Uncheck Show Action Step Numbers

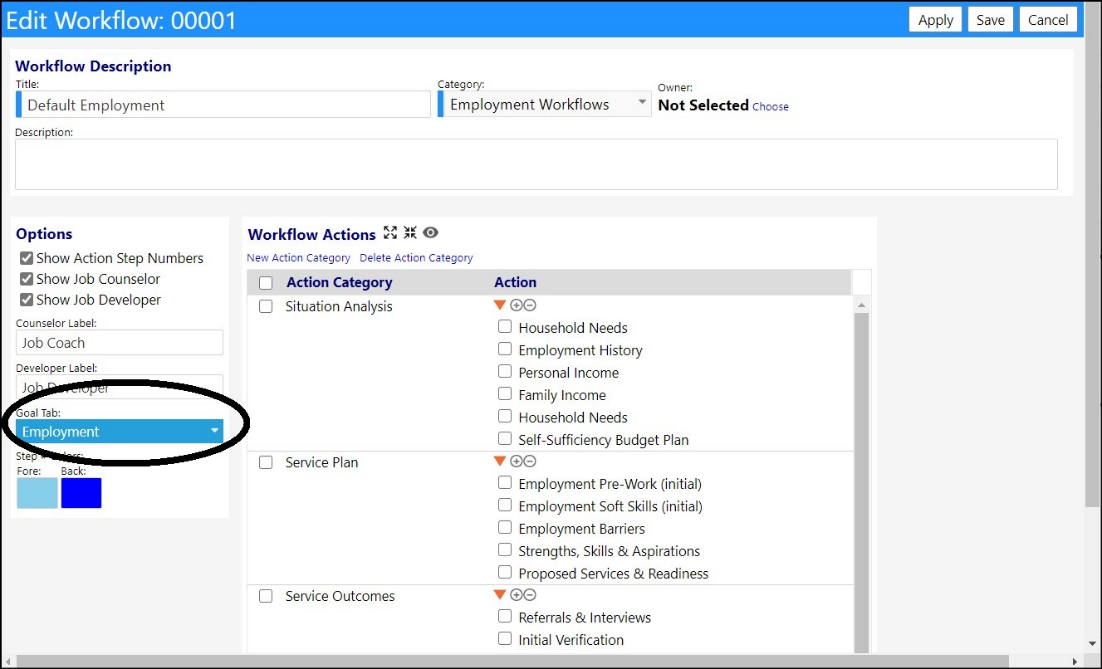(27, 259)
